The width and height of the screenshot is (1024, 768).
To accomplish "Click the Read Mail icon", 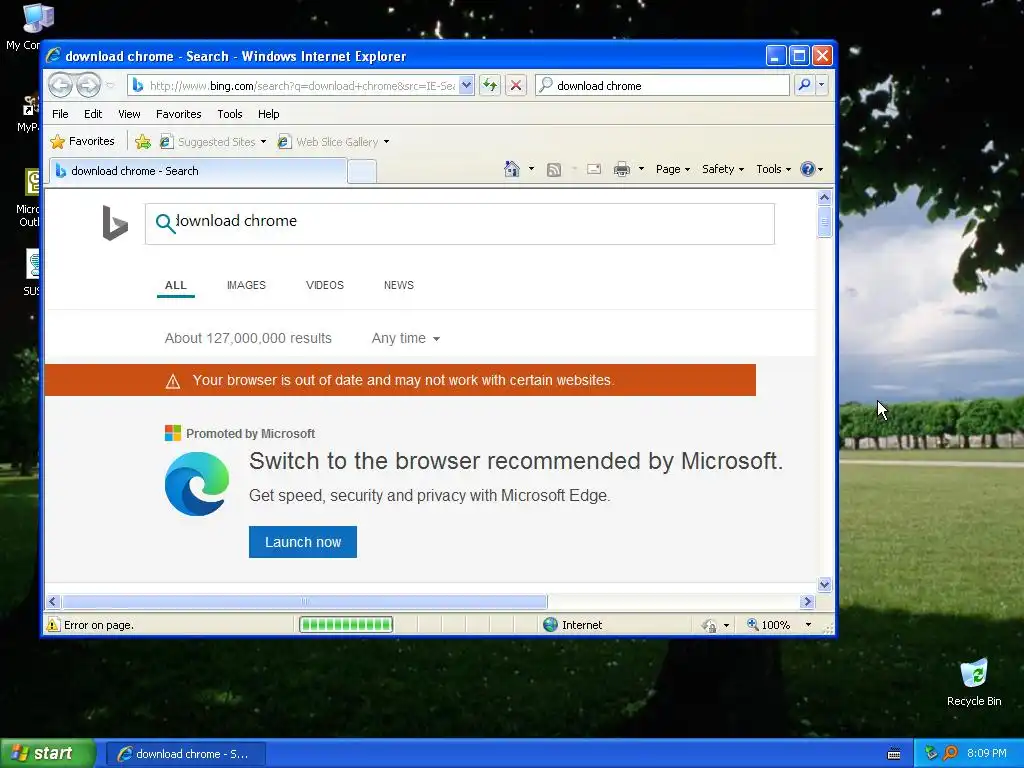I will [594, 170].
